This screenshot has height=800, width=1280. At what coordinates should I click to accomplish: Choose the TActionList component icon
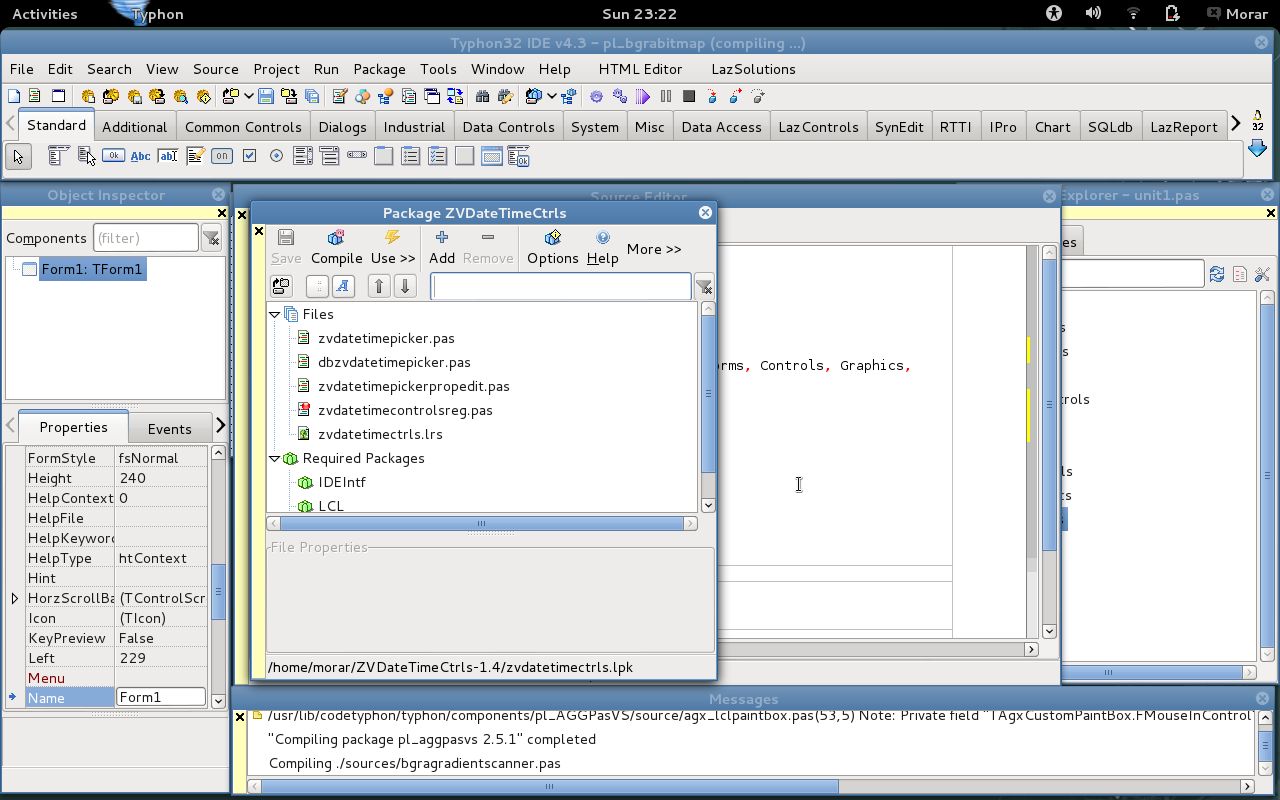(518, 156)
